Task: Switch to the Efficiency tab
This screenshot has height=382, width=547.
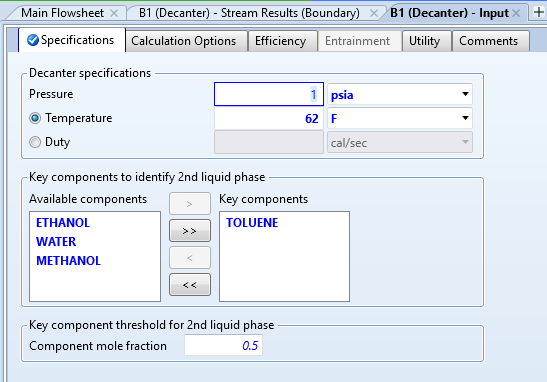Action: tap(283, 41)
